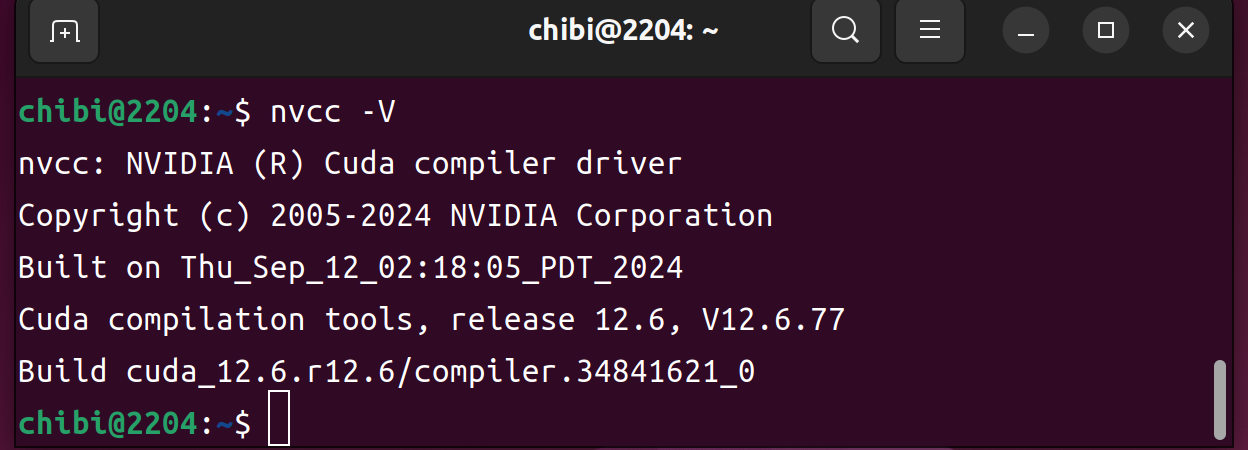Click the "2005-2024" copyright years
This screenshot has height=450, width=1248.
350,216
